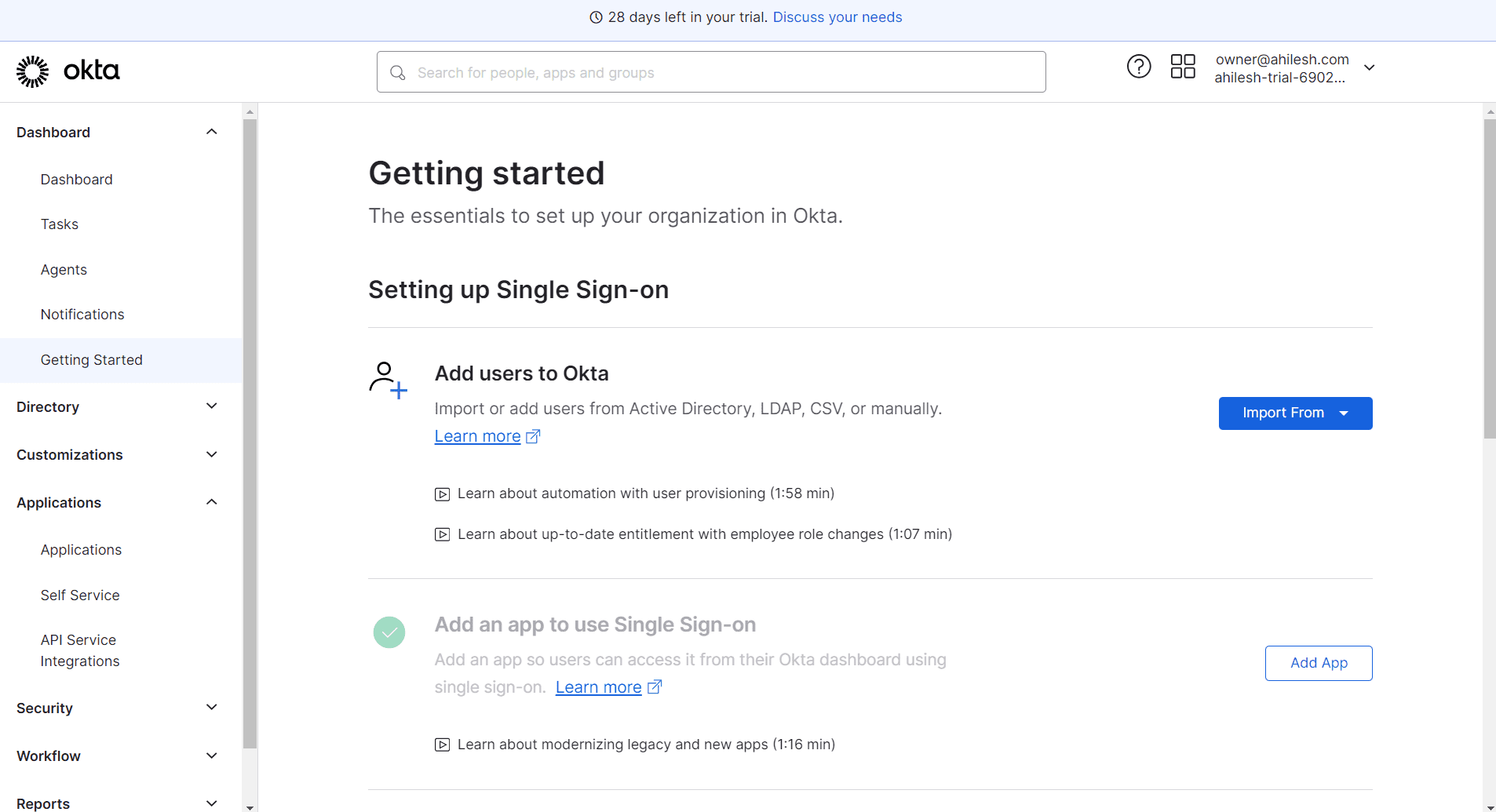Open the help question mark icon
1496x812 pixels.
click(x=1138, y=67)
